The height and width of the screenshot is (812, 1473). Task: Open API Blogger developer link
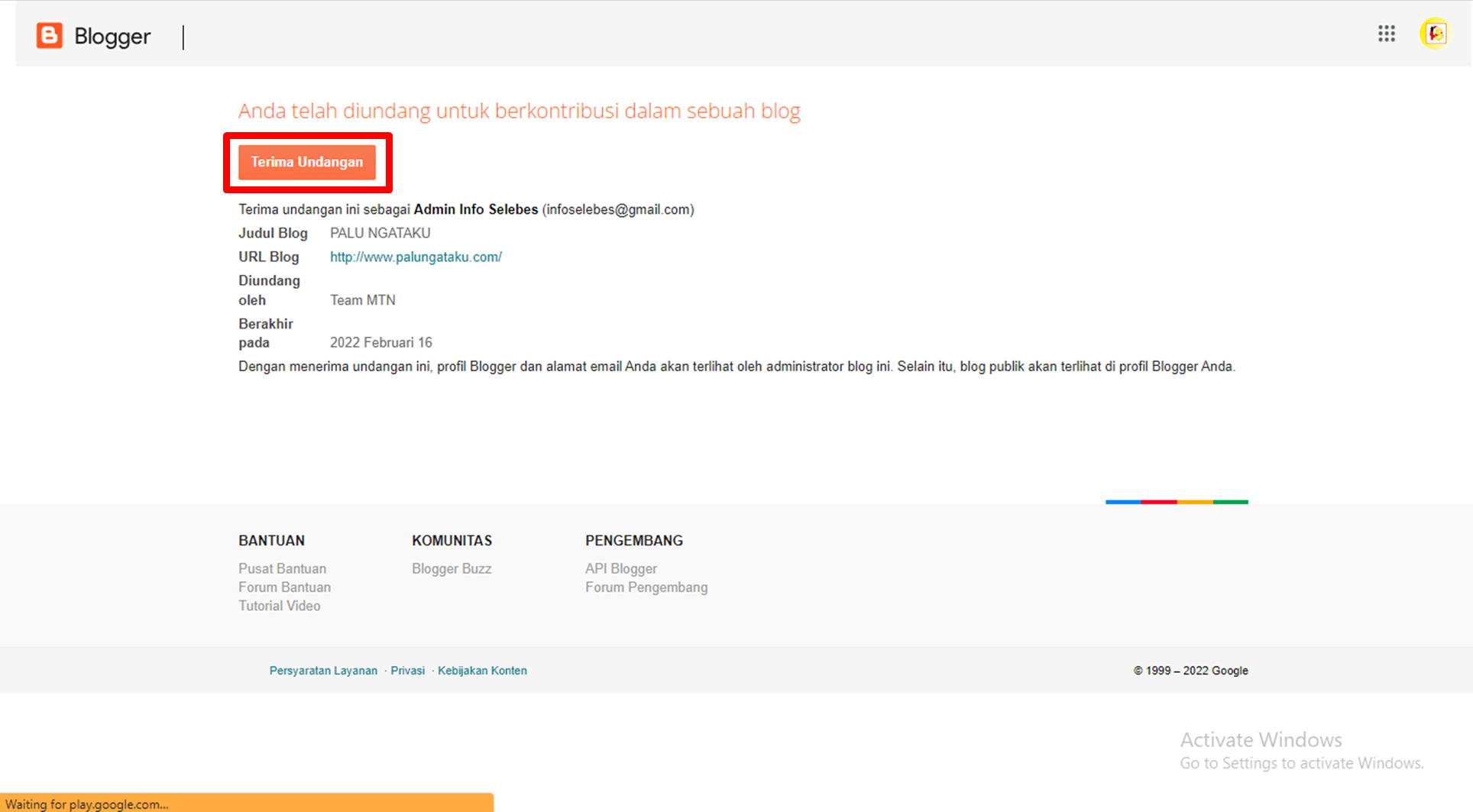pos(621,568)
